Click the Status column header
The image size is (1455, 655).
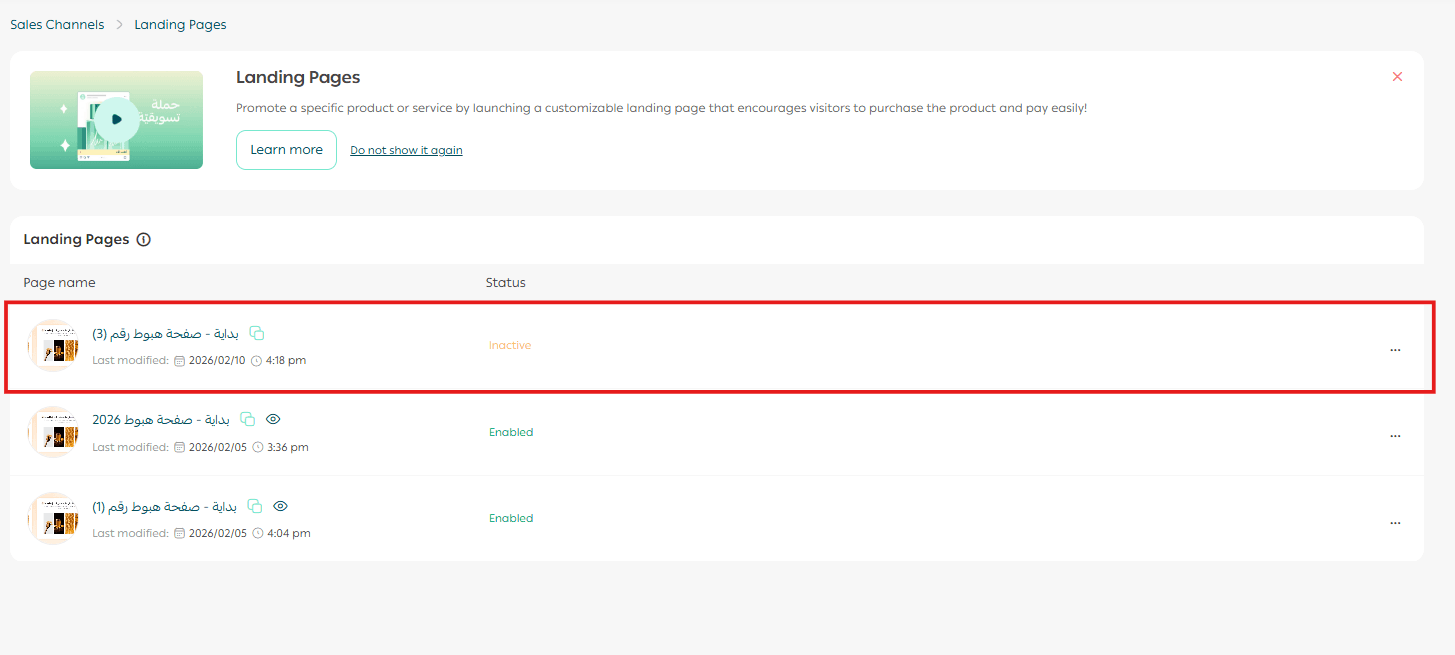[505, 283]
